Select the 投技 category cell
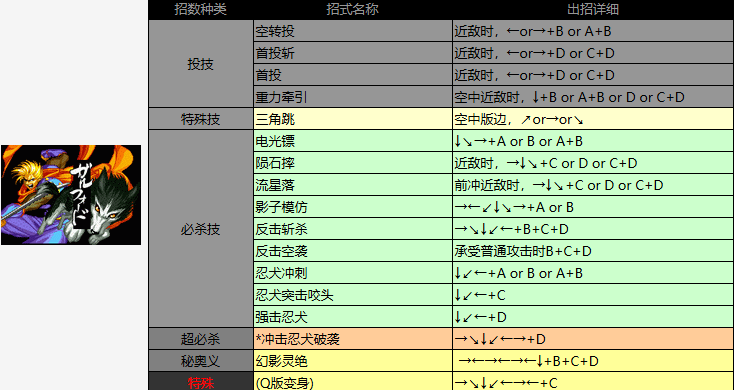Screen dimensions: 734x390 pos(201,64)
